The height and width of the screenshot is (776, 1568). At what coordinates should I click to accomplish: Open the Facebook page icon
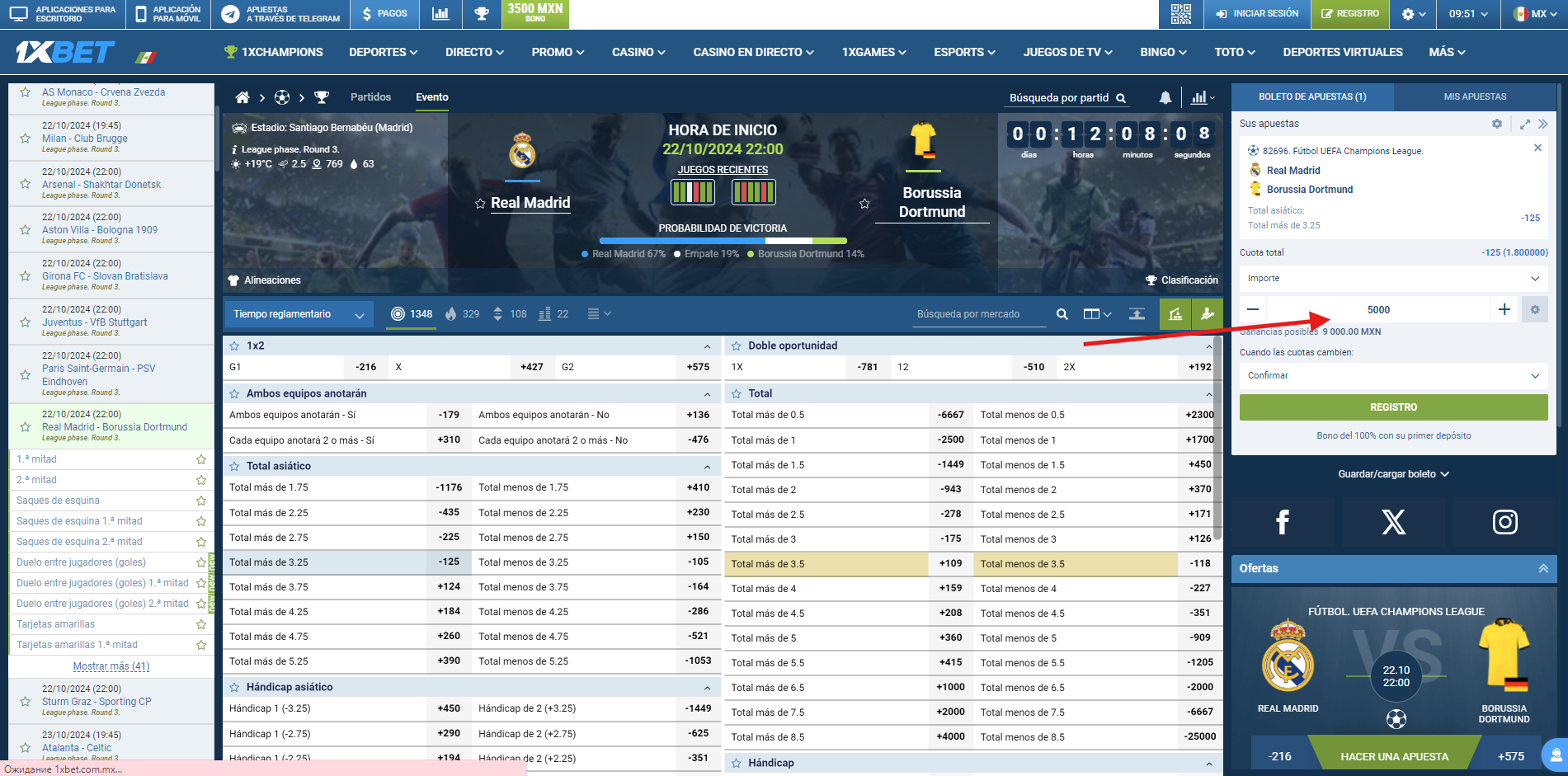(x=1283, y=522)
